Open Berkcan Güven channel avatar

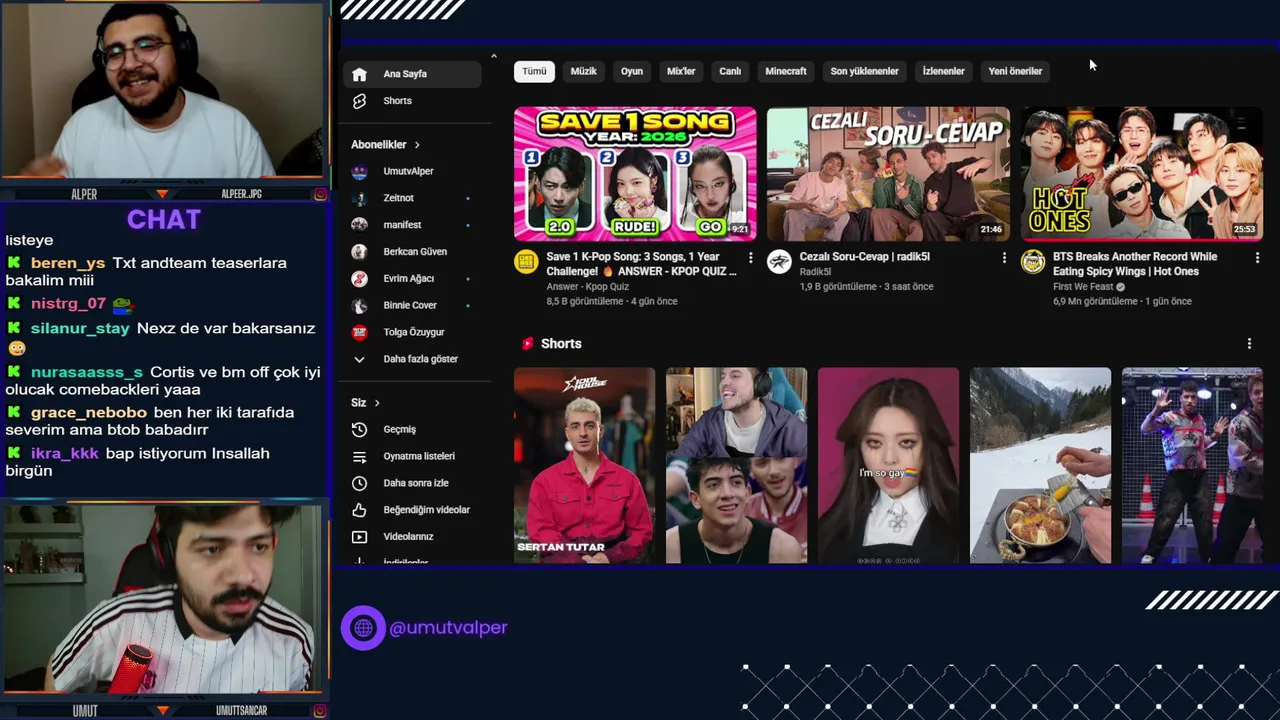360,252
